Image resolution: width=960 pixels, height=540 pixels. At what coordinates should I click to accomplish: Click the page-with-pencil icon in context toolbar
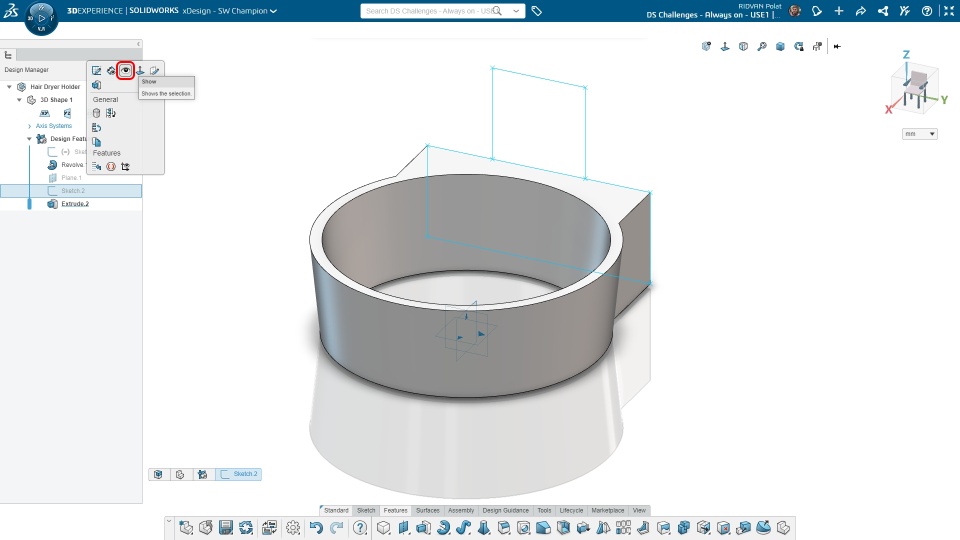(154, 70)
